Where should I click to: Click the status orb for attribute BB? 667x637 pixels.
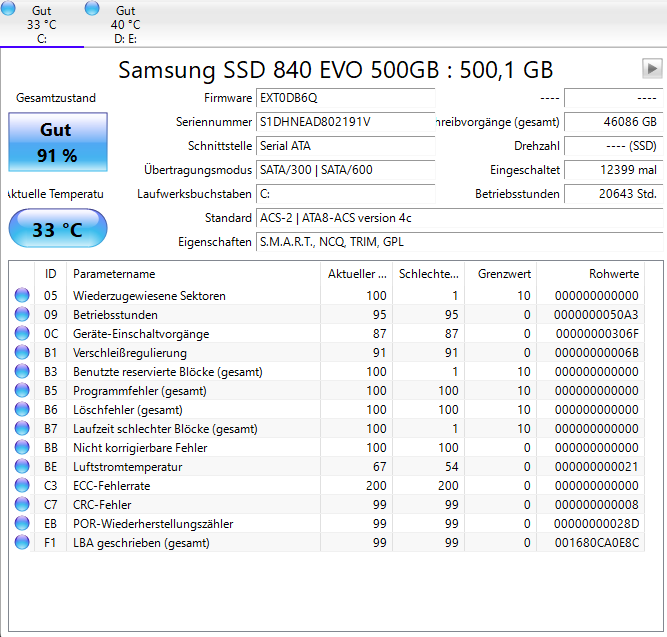click(22, 447)
